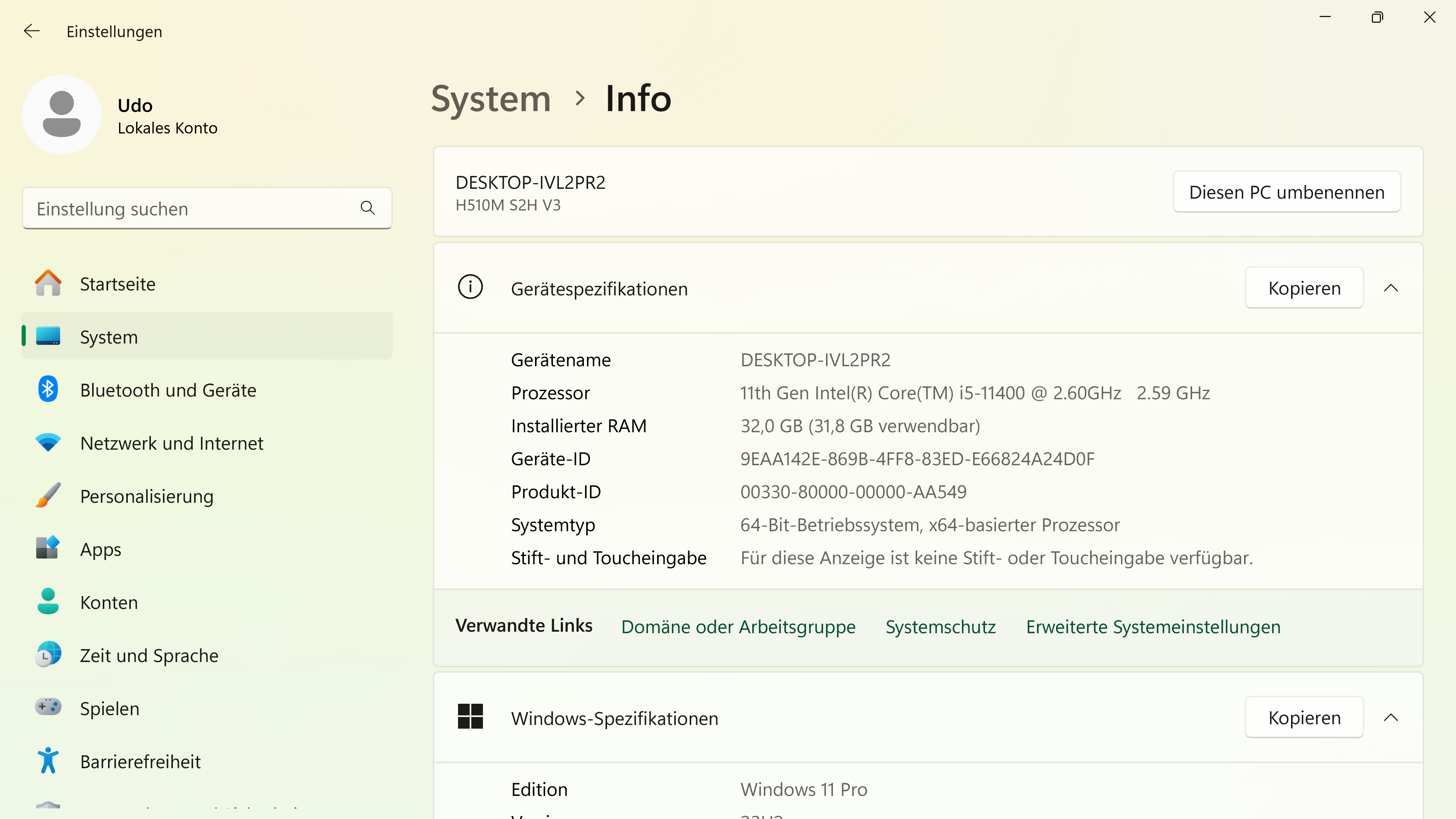
Task: Click the Zeit und Sprache globe icon
Action: coord(48,654)
